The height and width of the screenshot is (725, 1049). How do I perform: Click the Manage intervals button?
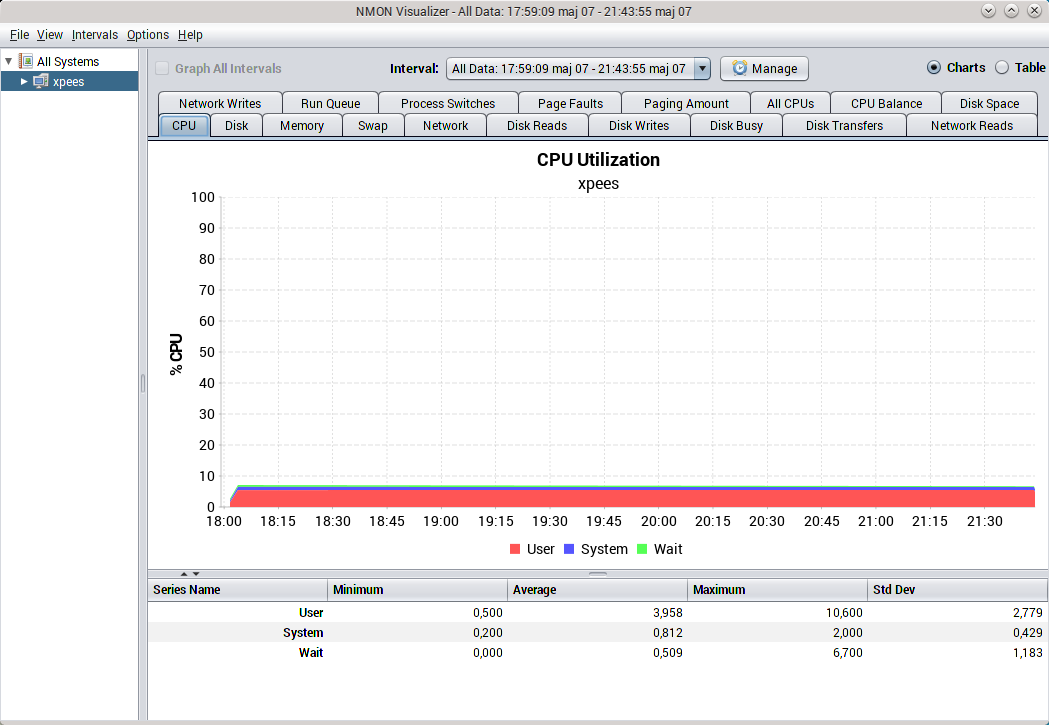764,68
